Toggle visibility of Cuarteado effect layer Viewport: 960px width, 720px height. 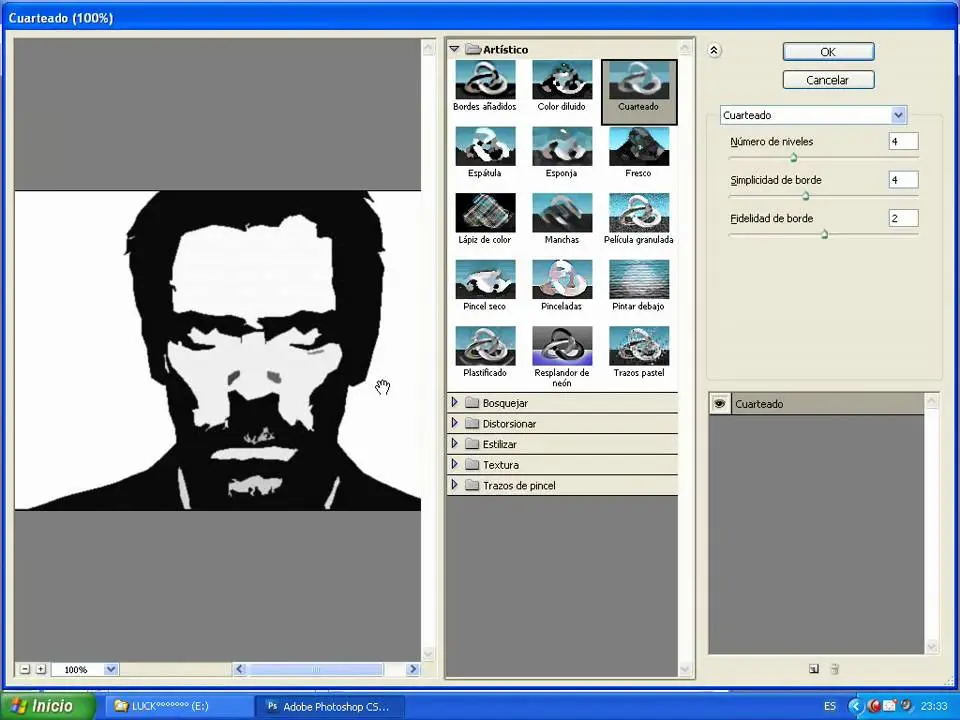pos(719,403)
